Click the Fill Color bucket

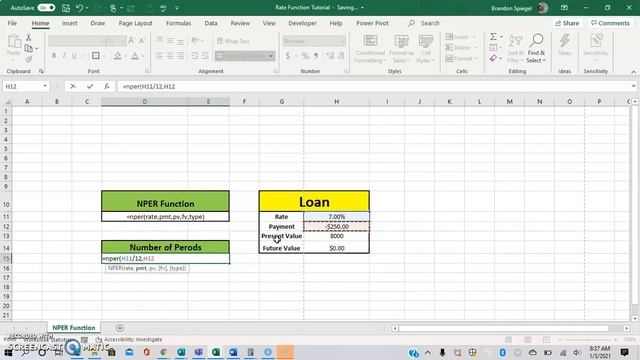point(118,56)
